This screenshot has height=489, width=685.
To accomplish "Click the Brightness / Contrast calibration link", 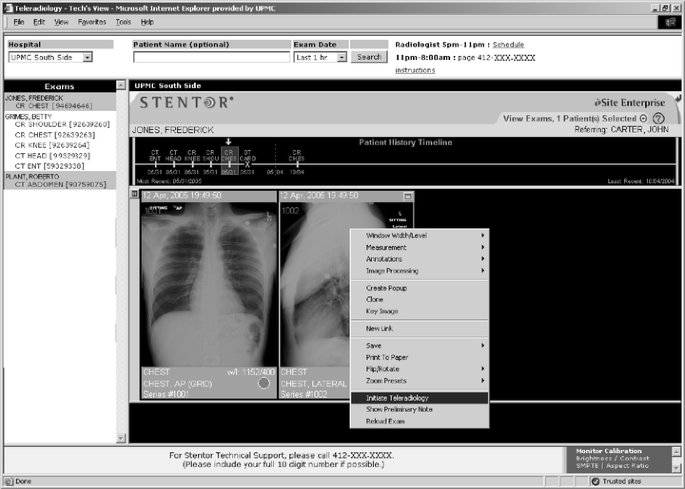I will tap(612, 458).
